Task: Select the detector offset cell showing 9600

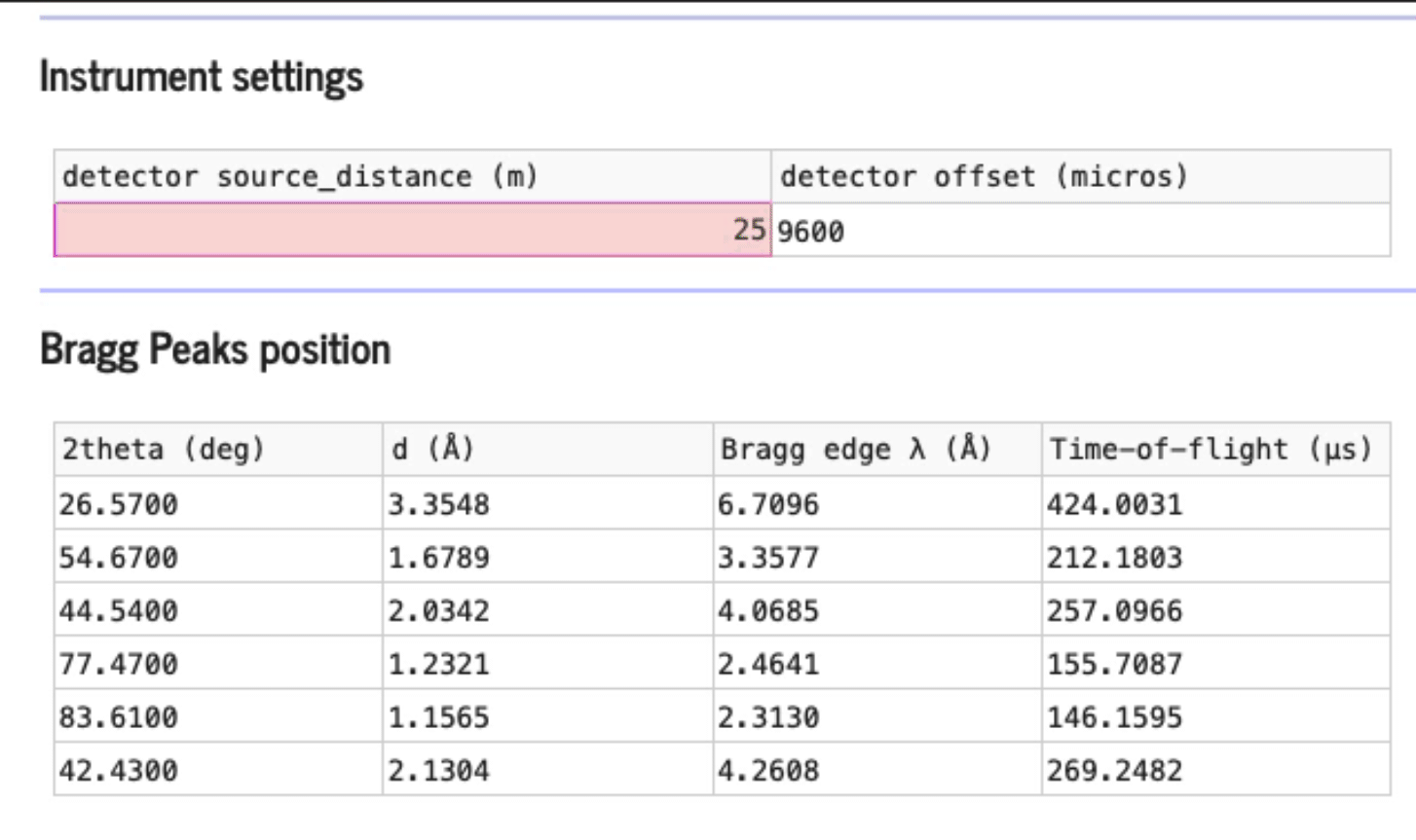Action: click(x=1080, y=231)
